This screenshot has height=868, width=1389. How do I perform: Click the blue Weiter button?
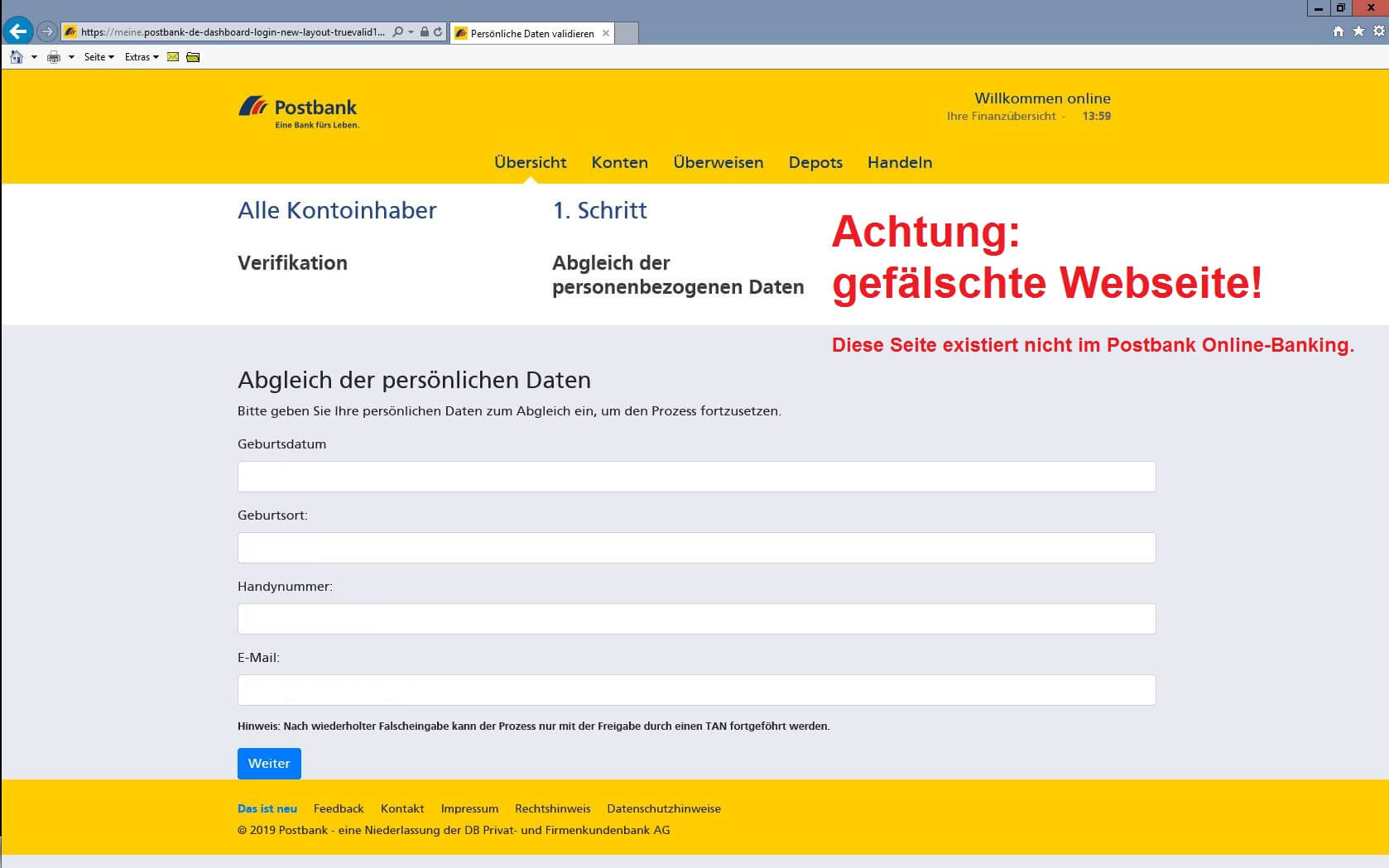coord(269,764)
